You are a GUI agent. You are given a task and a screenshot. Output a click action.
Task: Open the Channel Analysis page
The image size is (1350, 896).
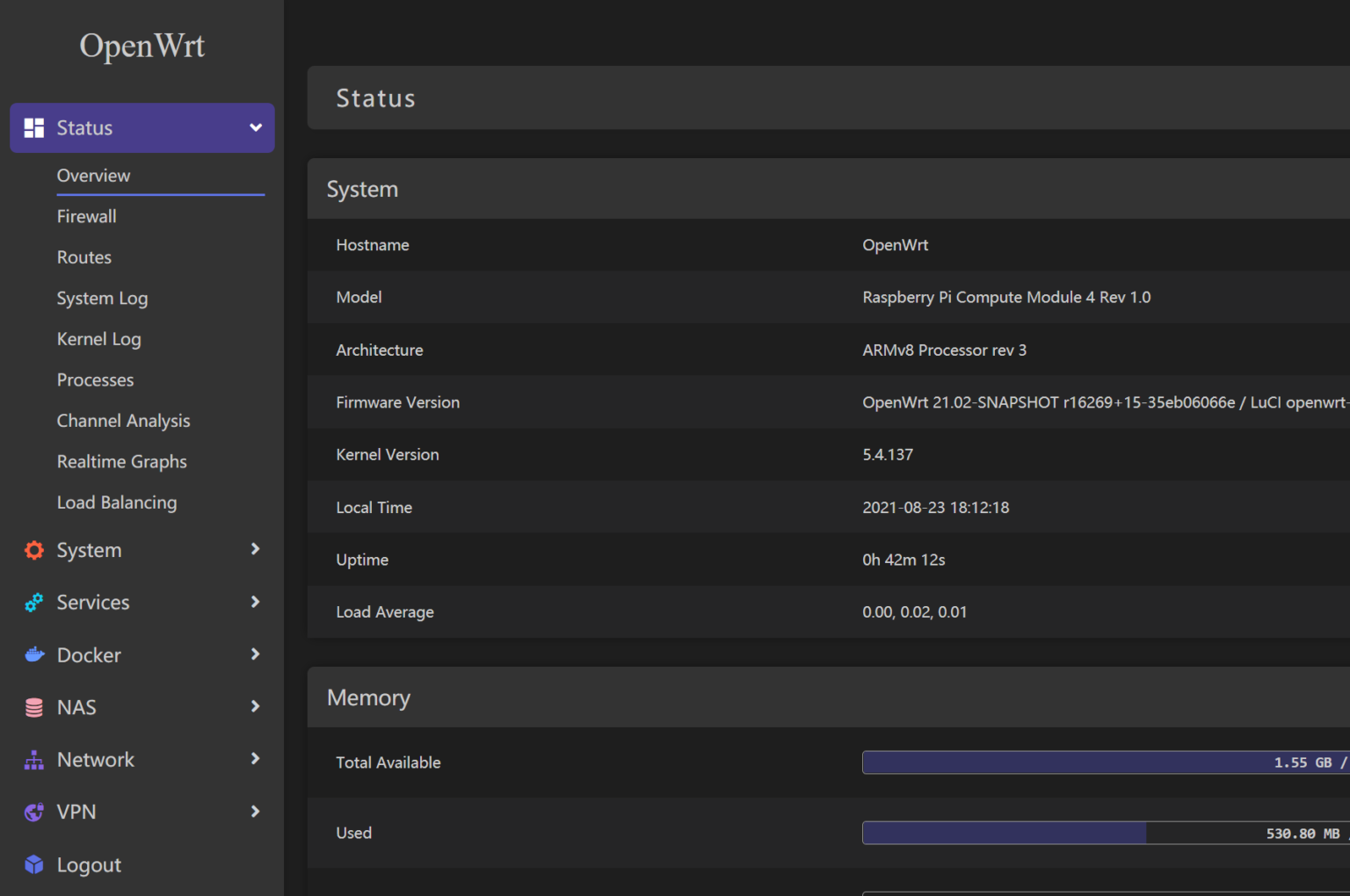[x=123, y=420]
